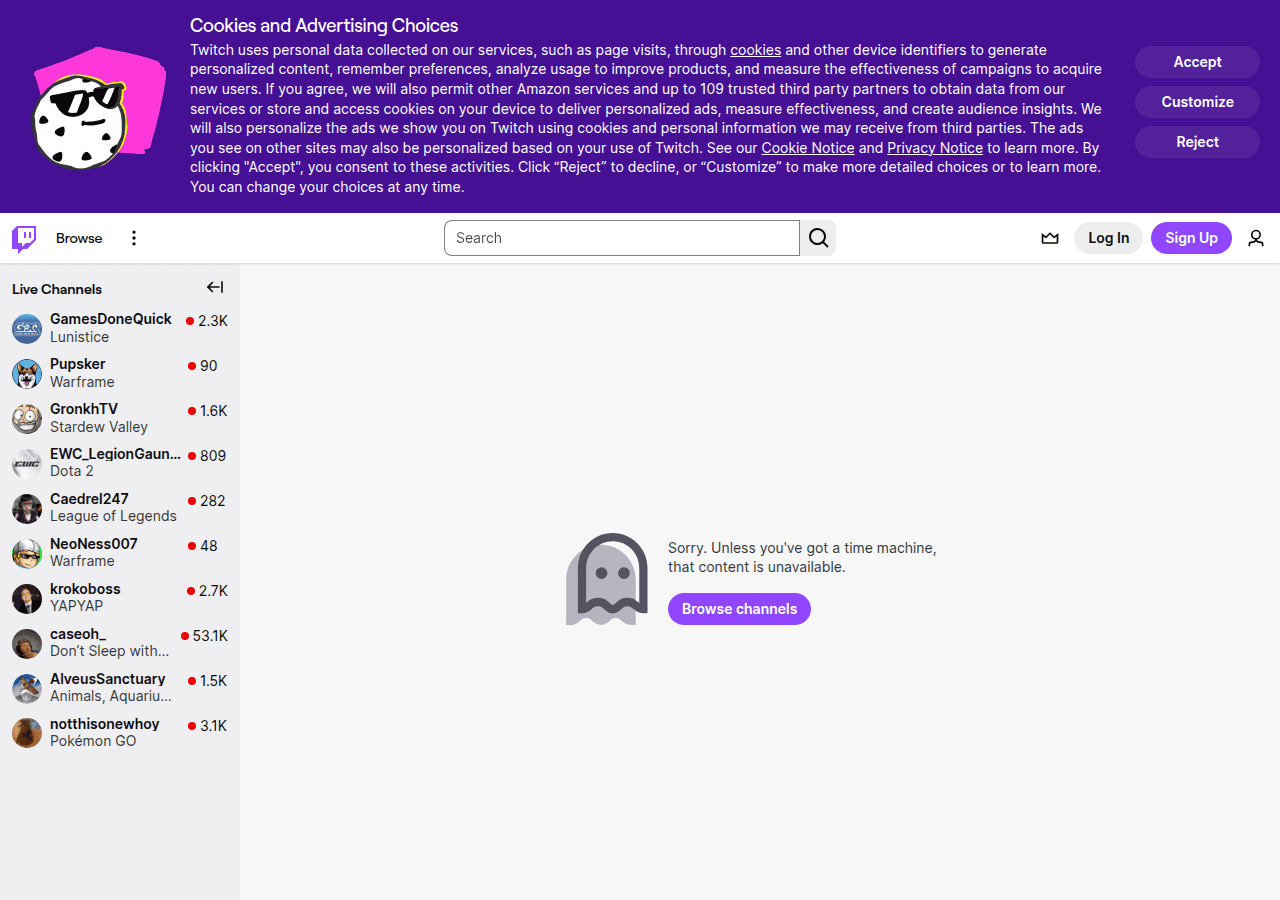
Task: Click the ghost unavailable icon
Action: point(607,579)
